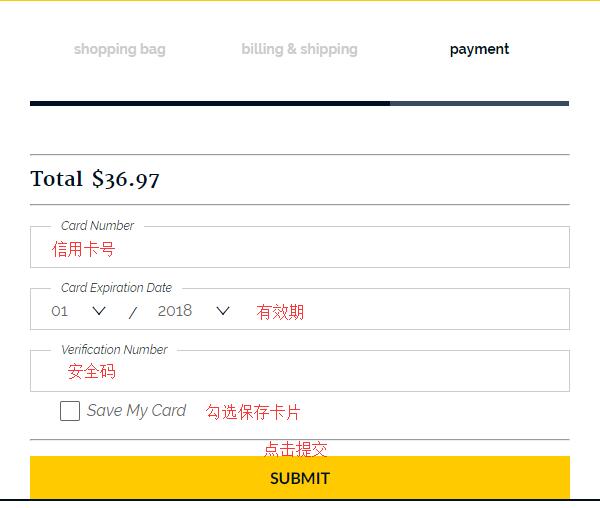
Task: Focus the Verification Number input field
Action: pos(300,371)
